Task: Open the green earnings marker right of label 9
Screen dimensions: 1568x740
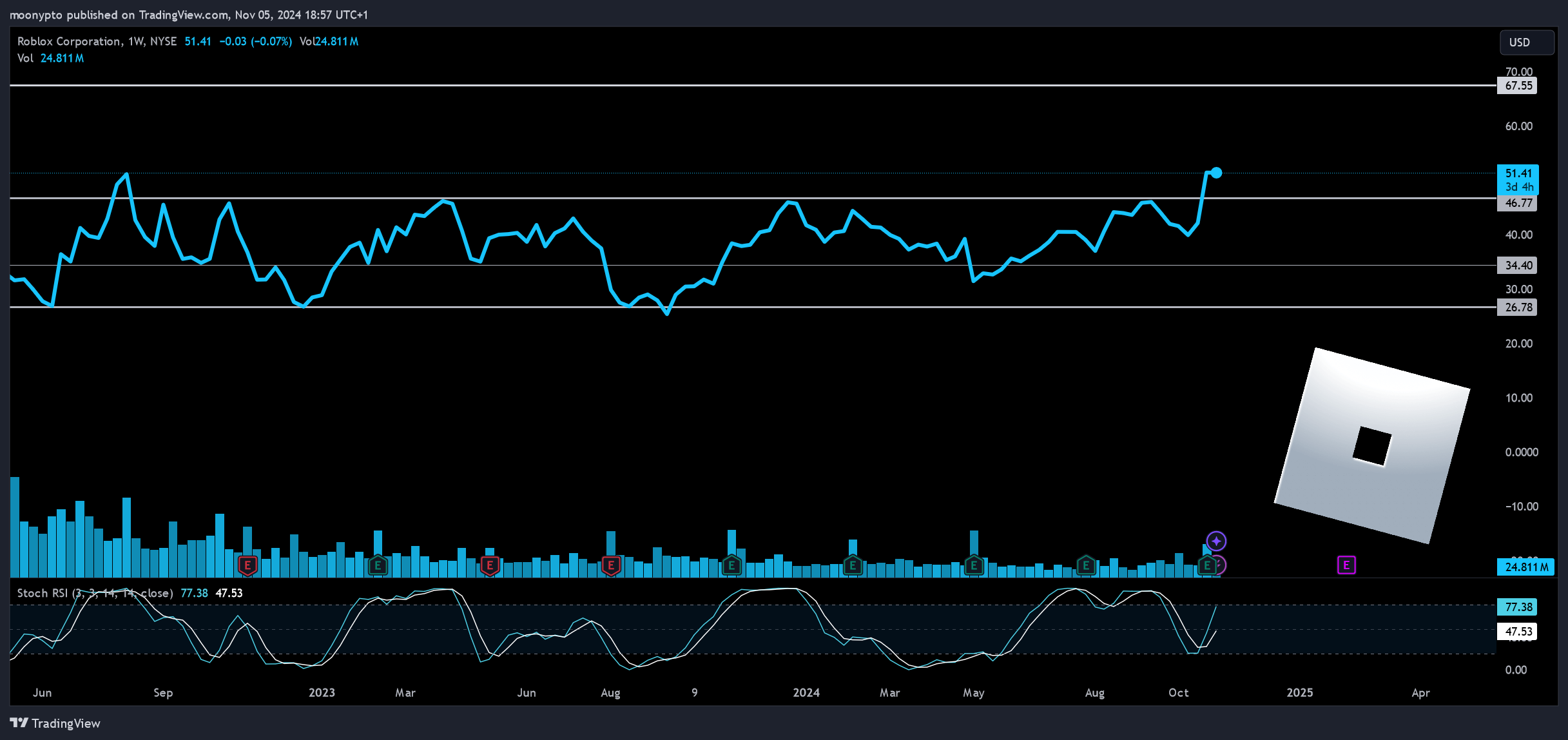Action: coord(731,565)
